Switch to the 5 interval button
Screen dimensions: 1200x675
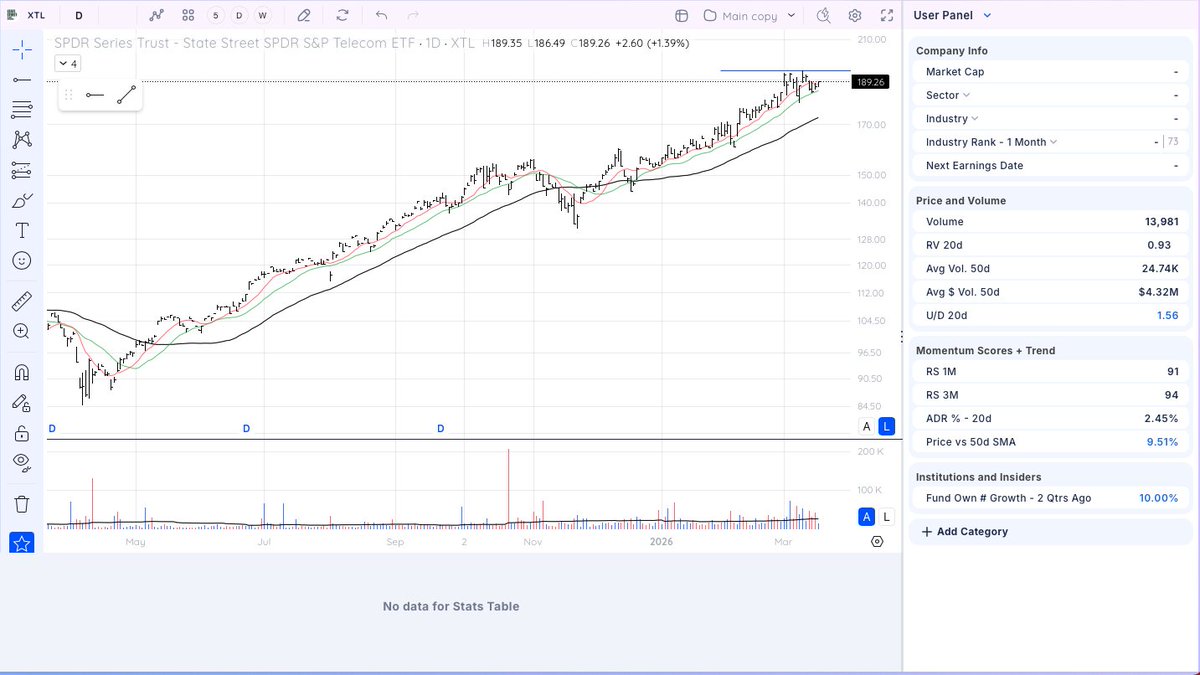[x=216, y=16]
